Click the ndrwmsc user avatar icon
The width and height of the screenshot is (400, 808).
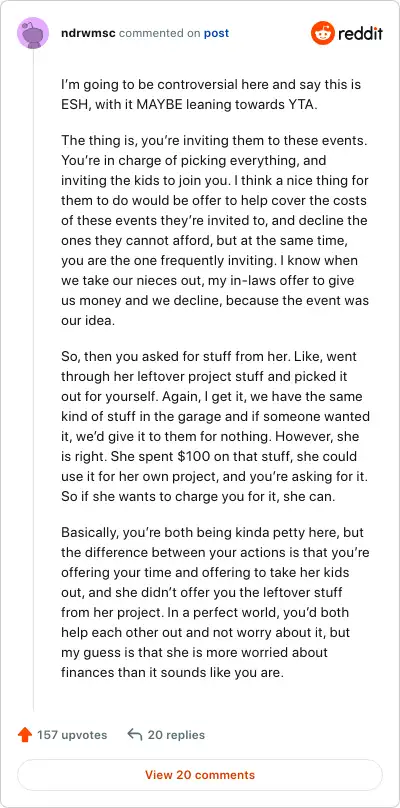[x=34, y=33]
